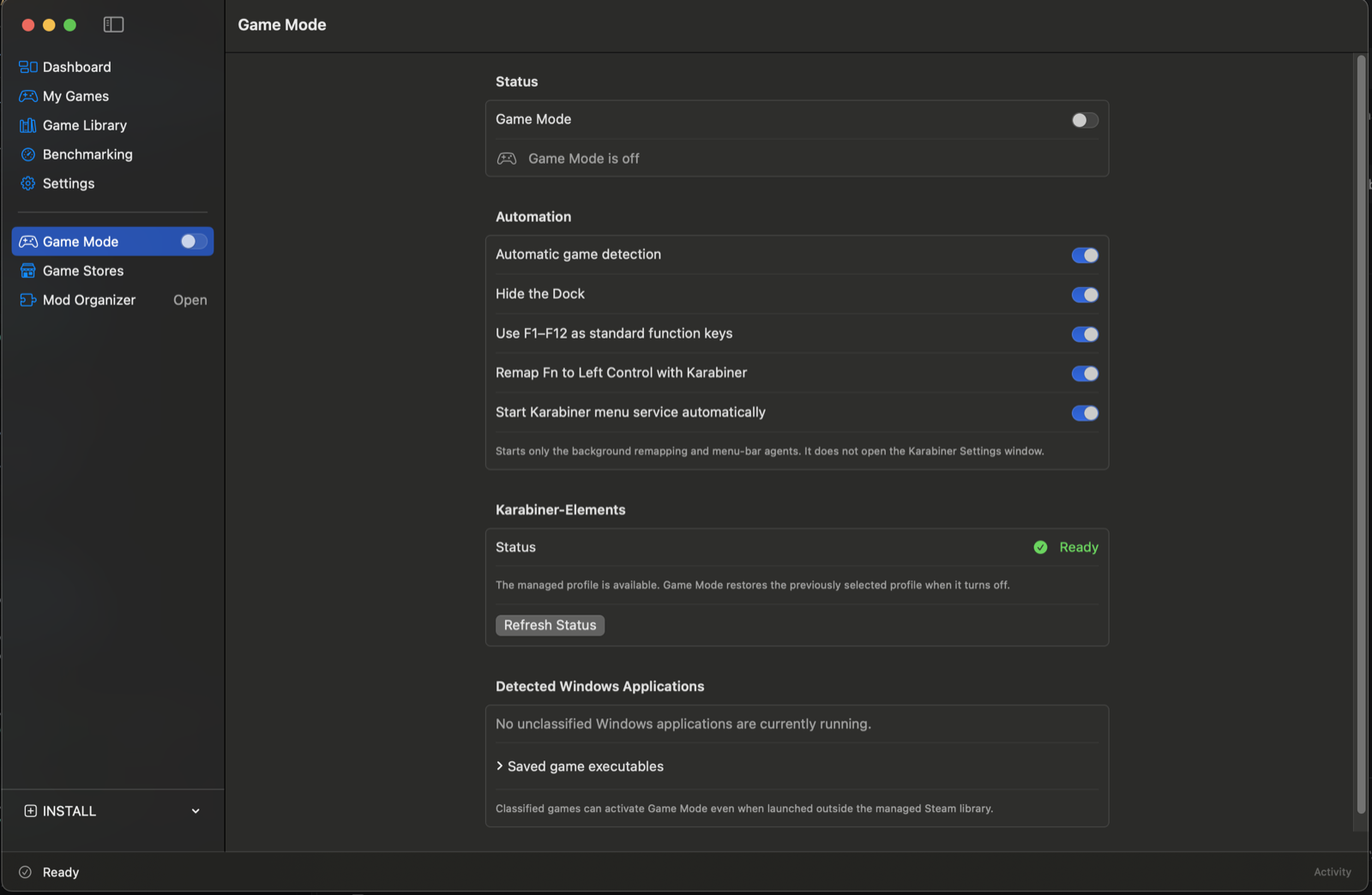Open the Dashboard section
Screen dimensions: 1372x895
click(112, 67)
